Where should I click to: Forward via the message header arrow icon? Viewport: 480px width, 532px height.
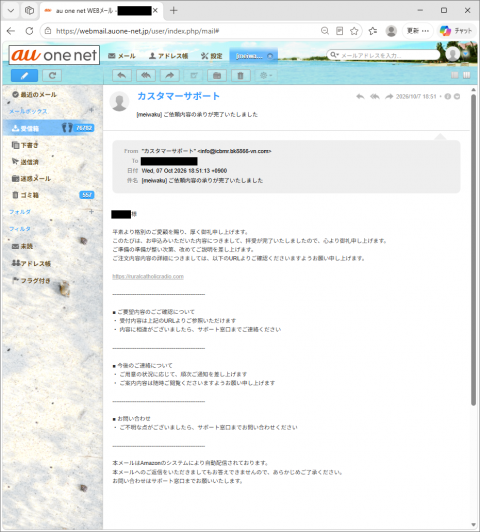pyautogui.click(x=389, y=97)
